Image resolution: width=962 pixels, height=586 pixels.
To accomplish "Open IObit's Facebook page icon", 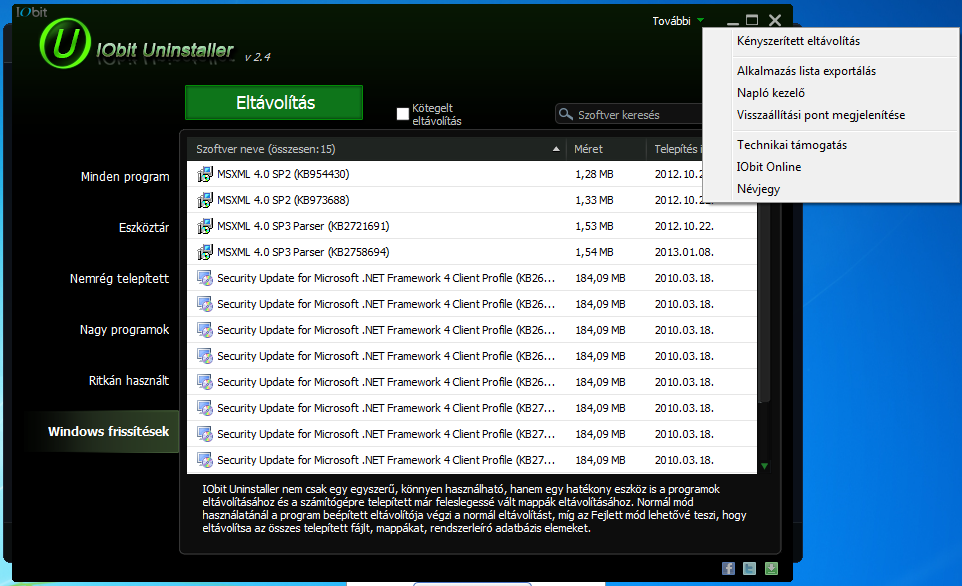I will pos(728,568).
